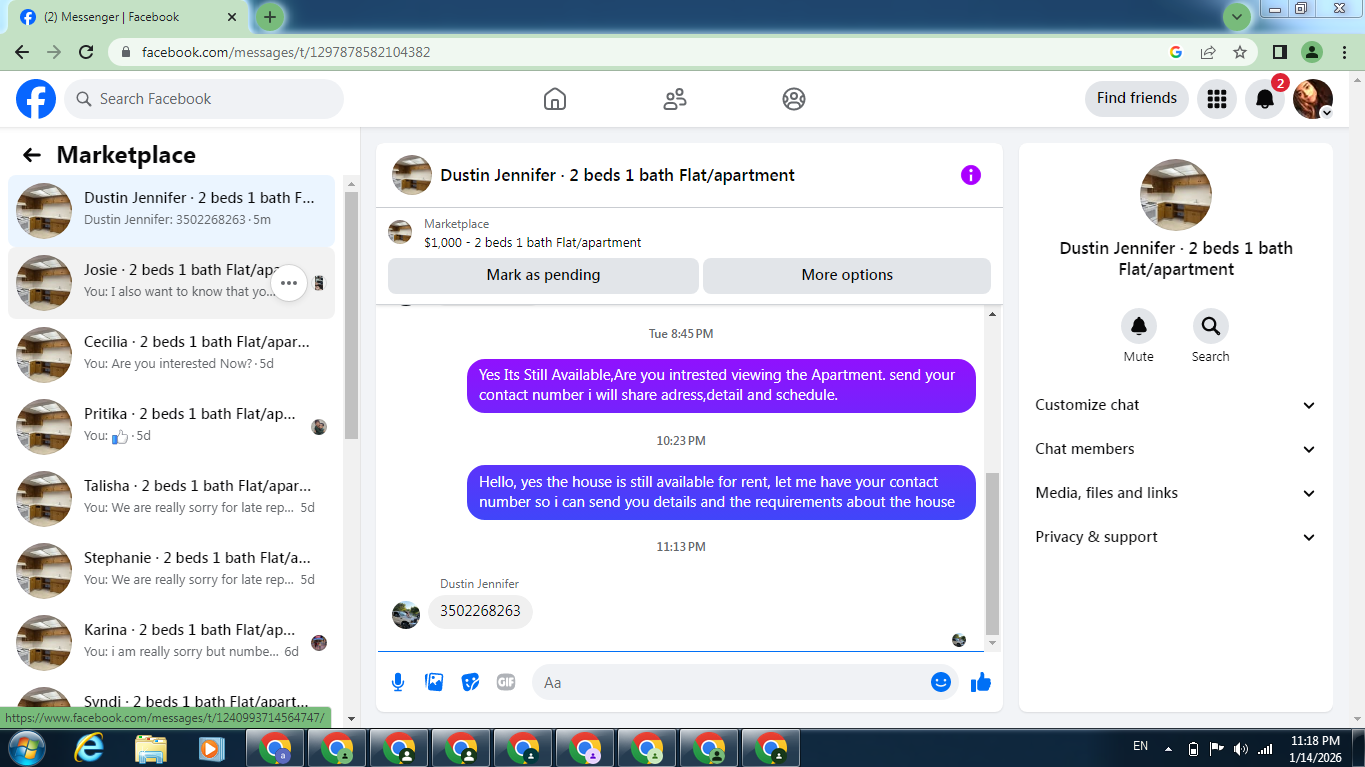
Task: Open Windows Start button
Action: 25,747
